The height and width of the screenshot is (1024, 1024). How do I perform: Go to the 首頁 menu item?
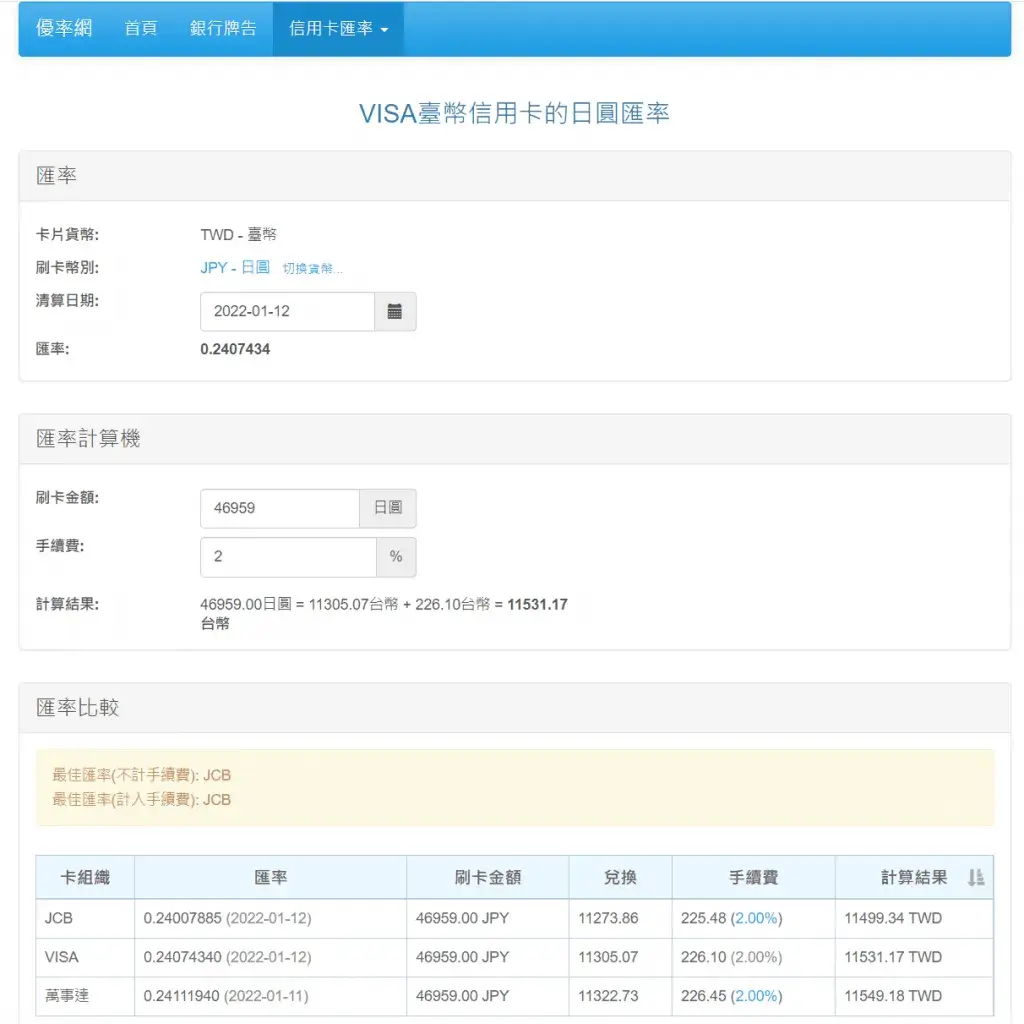coord(141,28)
